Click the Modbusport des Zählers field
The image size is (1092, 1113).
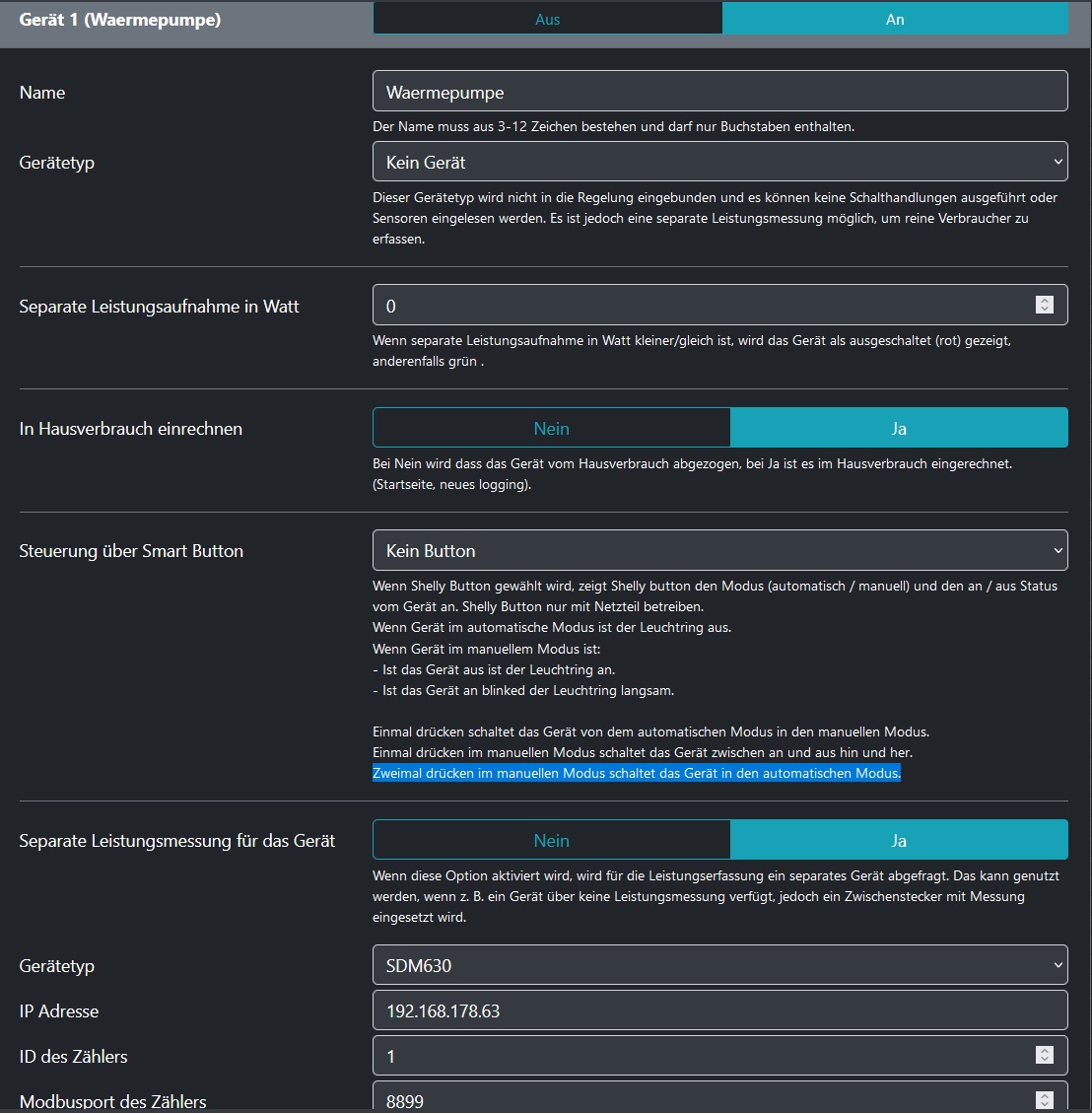coord(700,1099)
